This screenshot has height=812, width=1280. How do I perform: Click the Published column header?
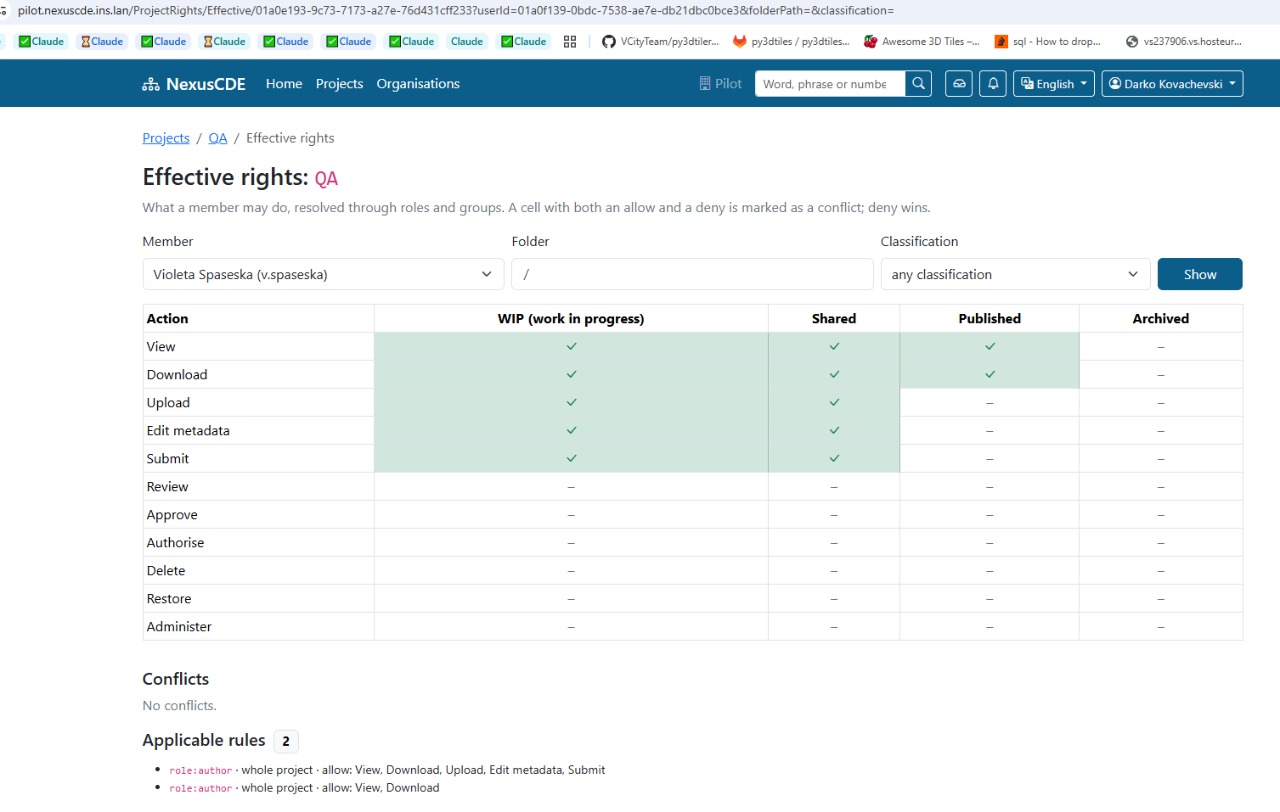click(990, 319)
